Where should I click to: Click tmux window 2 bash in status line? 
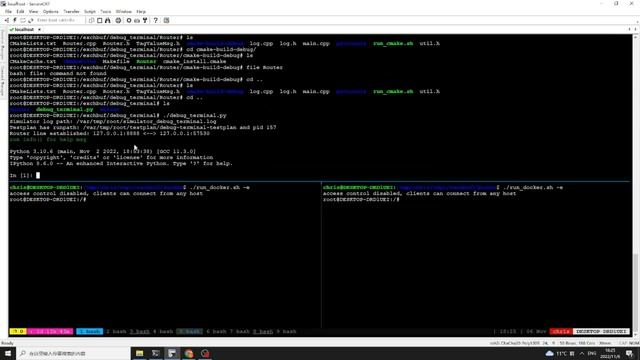[116, 331]
